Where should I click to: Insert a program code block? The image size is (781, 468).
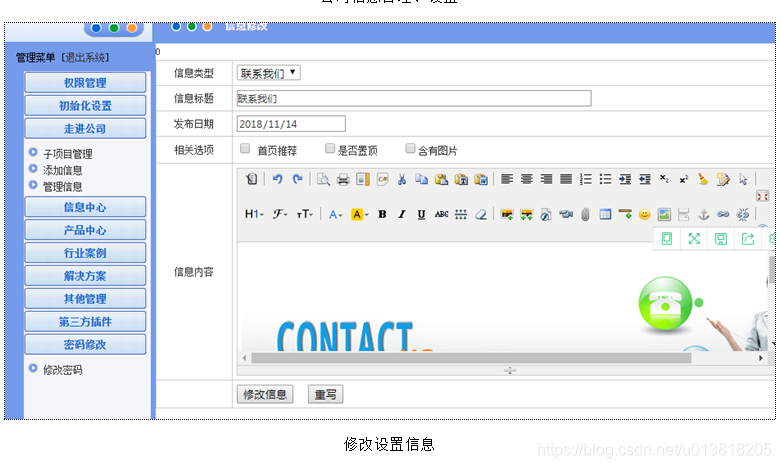pos(382,179)
